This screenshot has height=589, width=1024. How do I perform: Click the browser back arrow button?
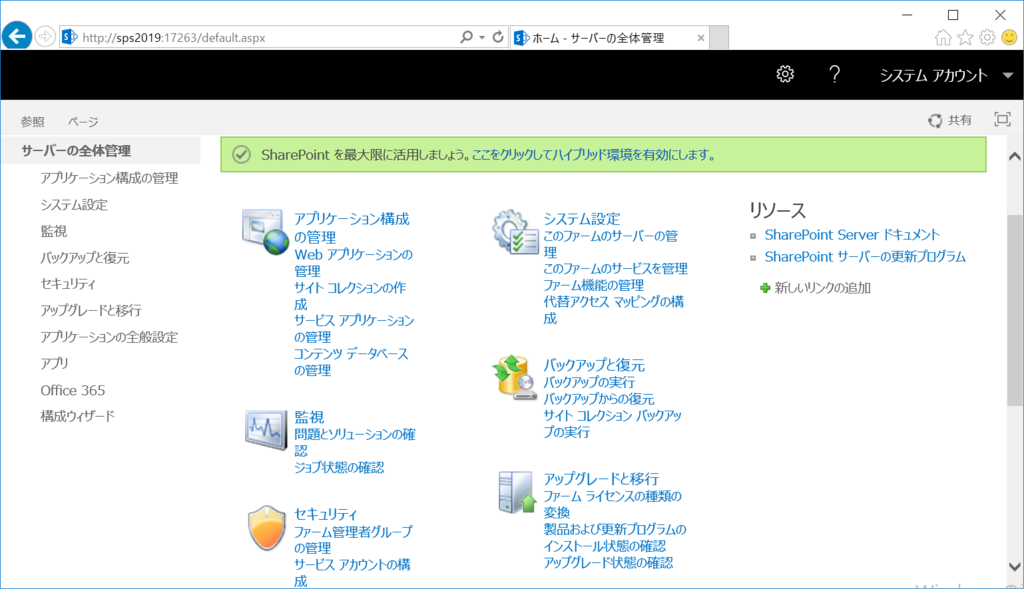[17, 36]
